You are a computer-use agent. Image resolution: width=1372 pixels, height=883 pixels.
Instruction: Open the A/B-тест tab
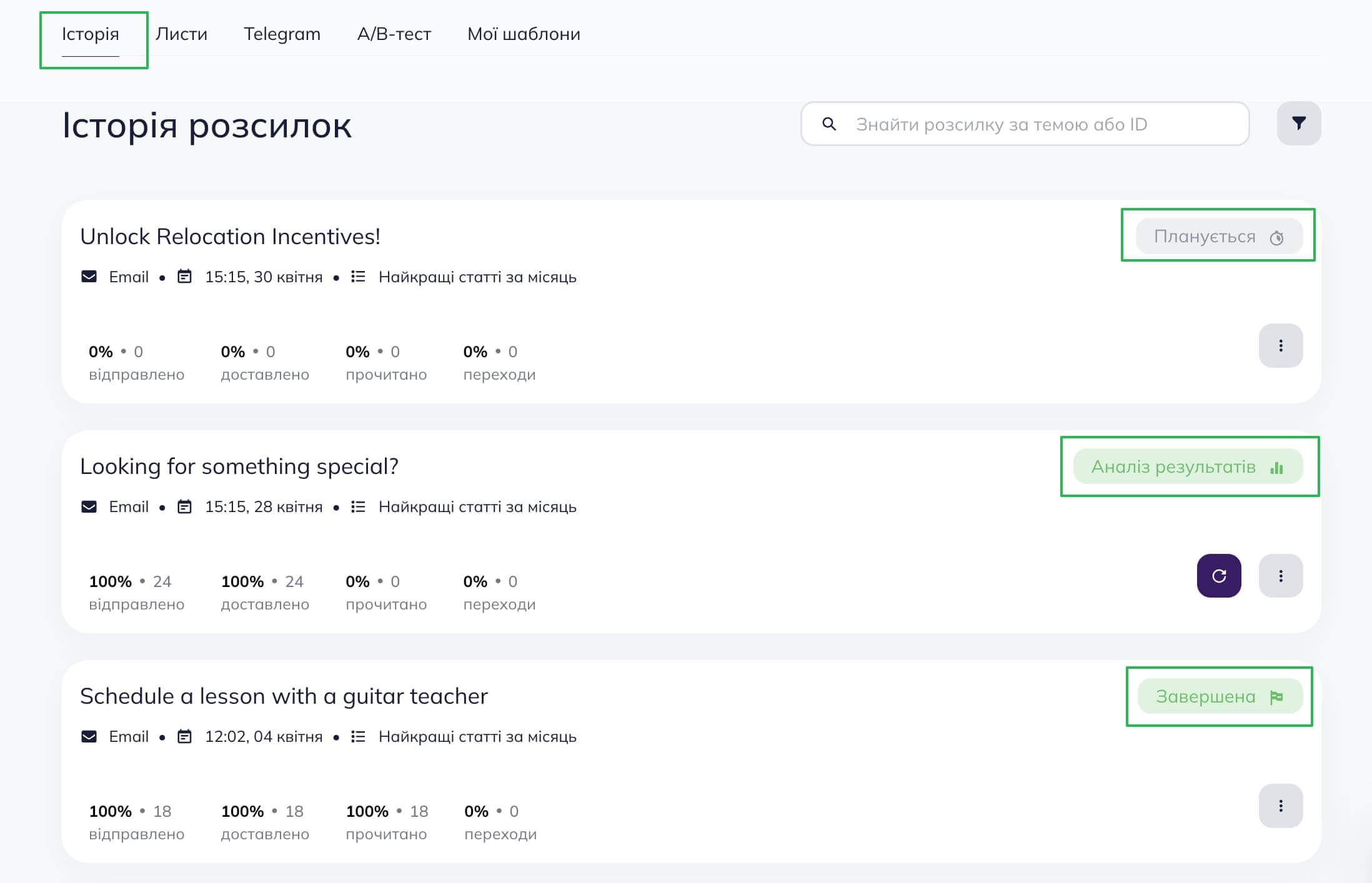(x=394, y=34)
